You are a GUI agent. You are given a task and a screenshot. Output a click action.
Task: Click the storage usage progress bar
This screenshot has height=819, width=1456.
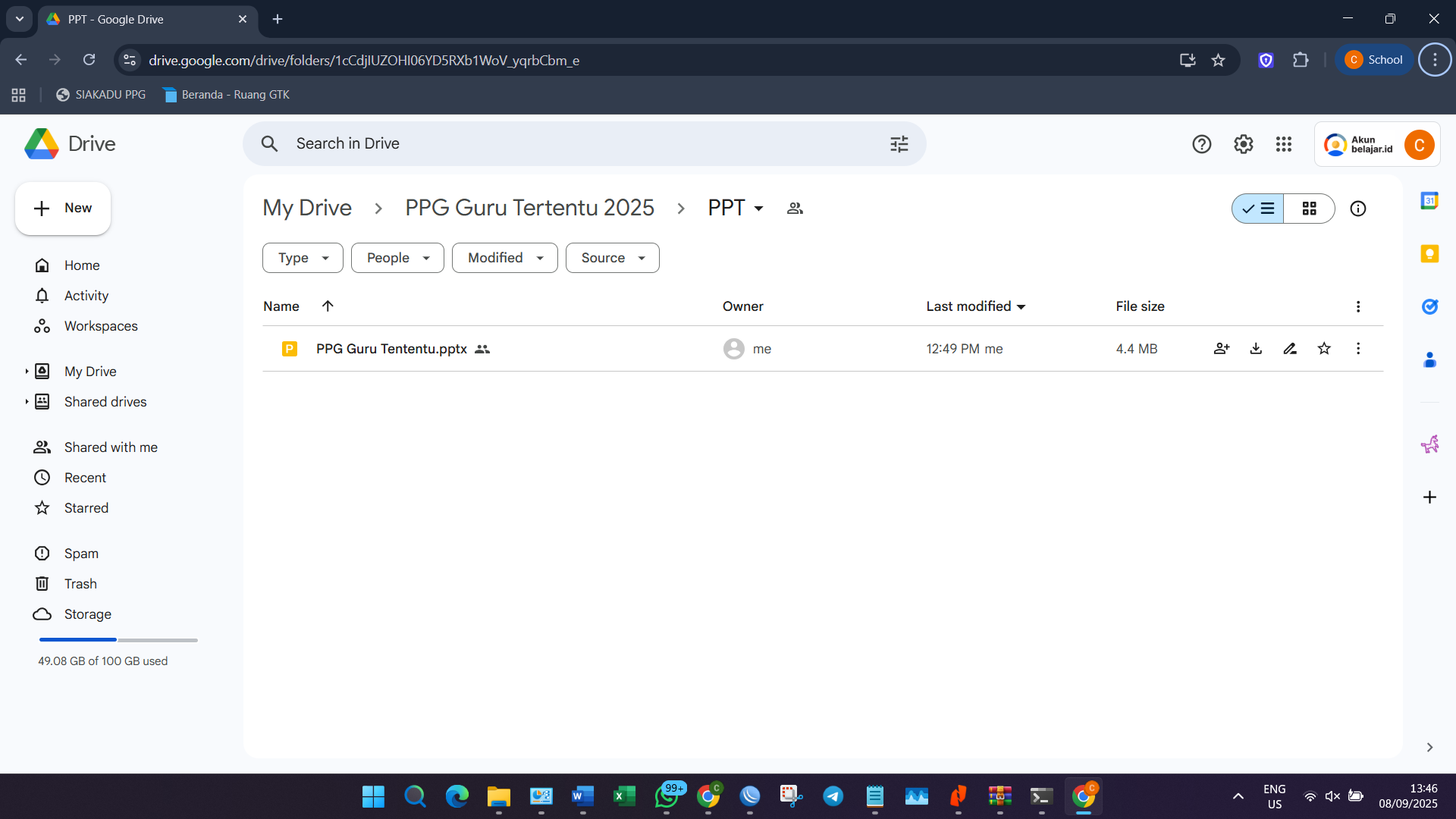point(118,640)
